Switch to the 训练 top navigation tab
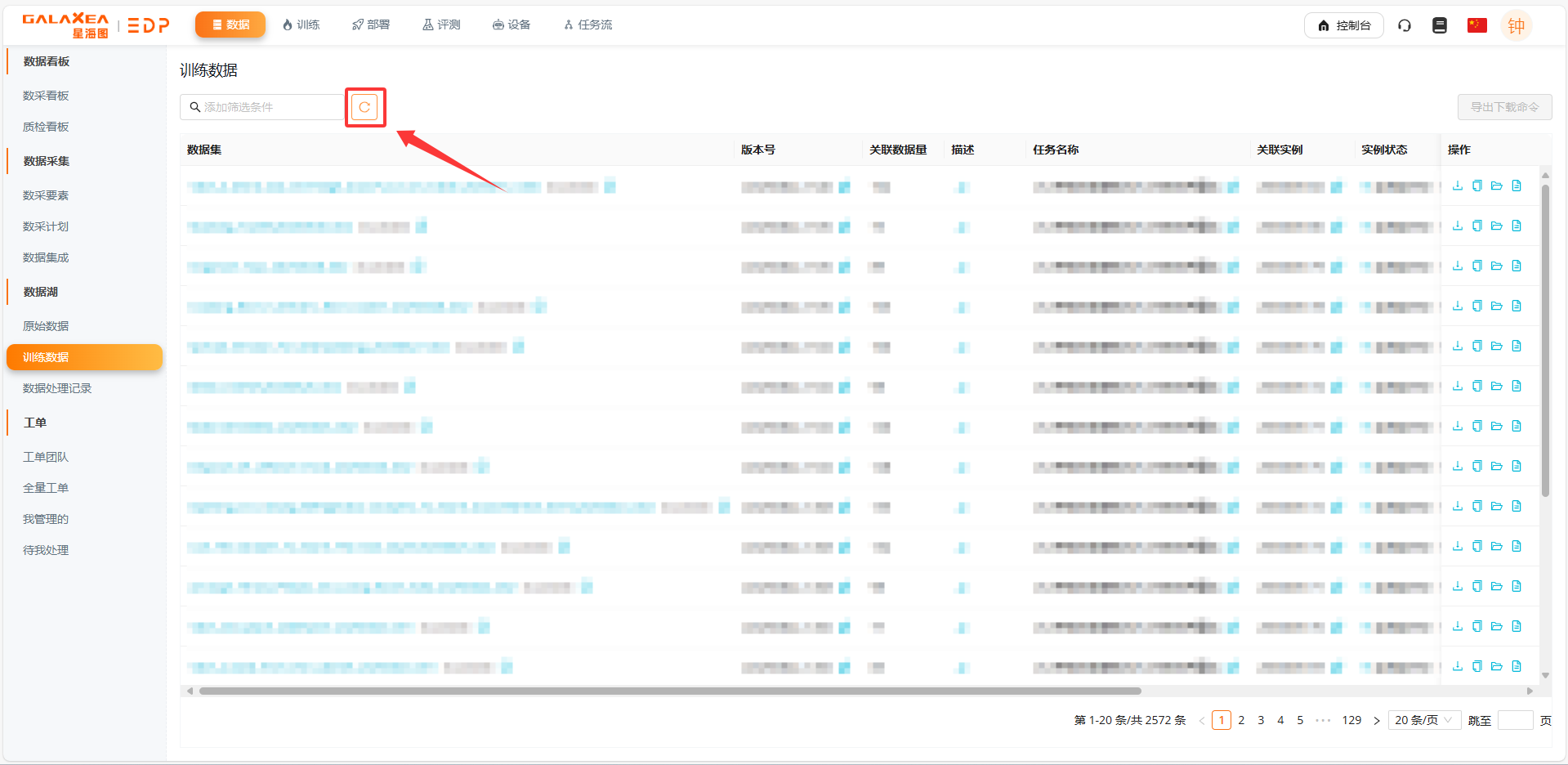The height and width of the screenshot is (765, 1568). [301, 25]
